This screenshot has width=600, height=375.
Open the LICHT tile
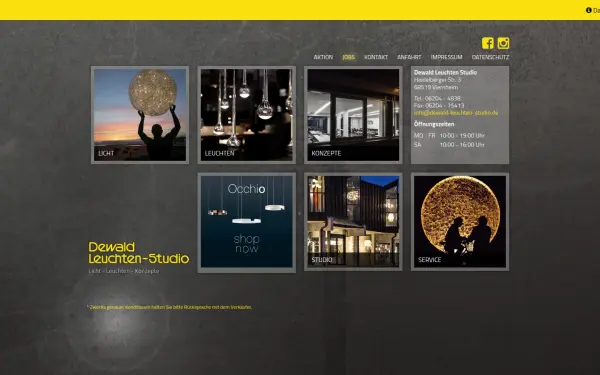coord(140,115)
